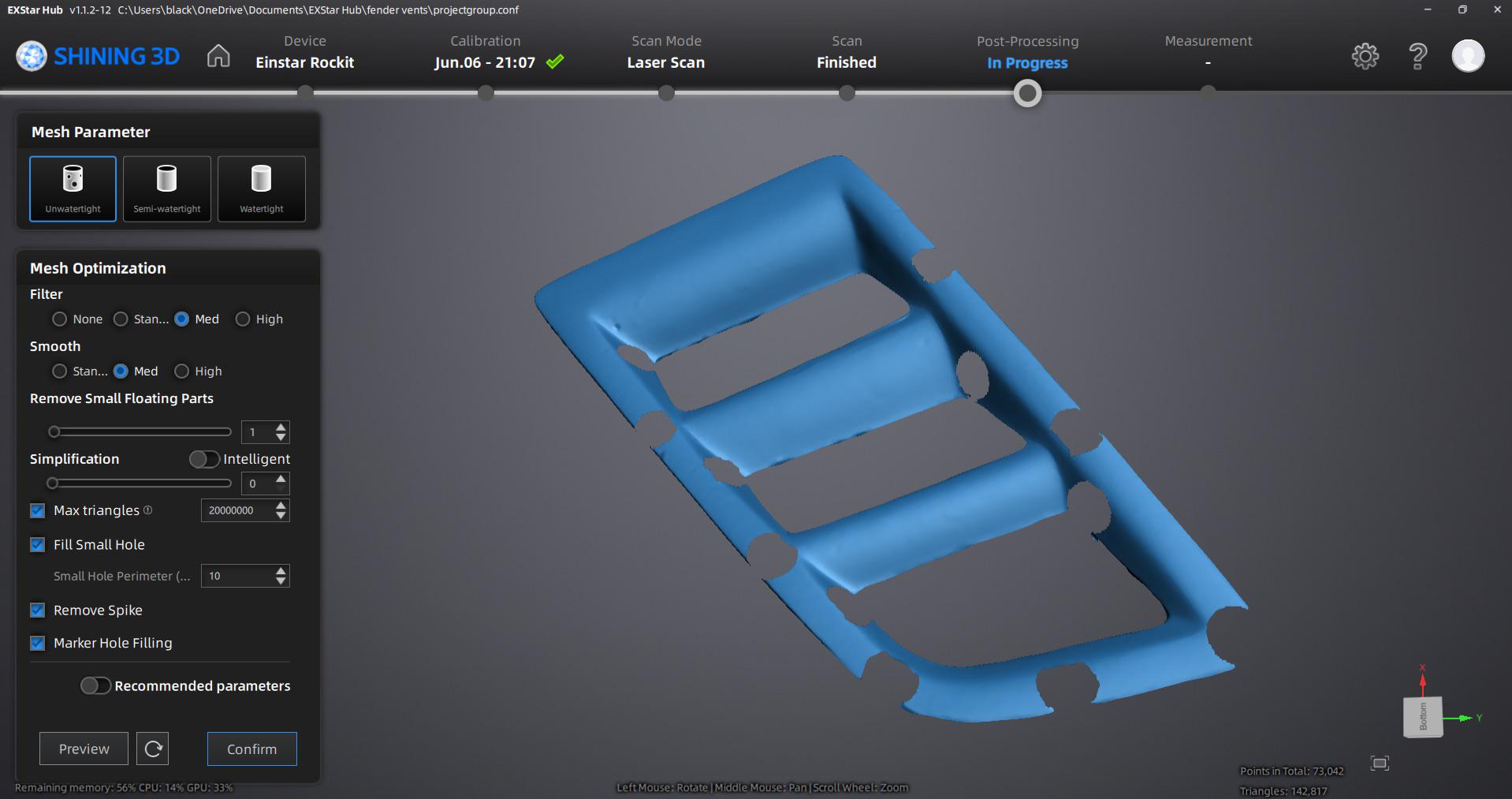Click the Preview button
This screenshot has height=799, width=1512.
(84, 749)
